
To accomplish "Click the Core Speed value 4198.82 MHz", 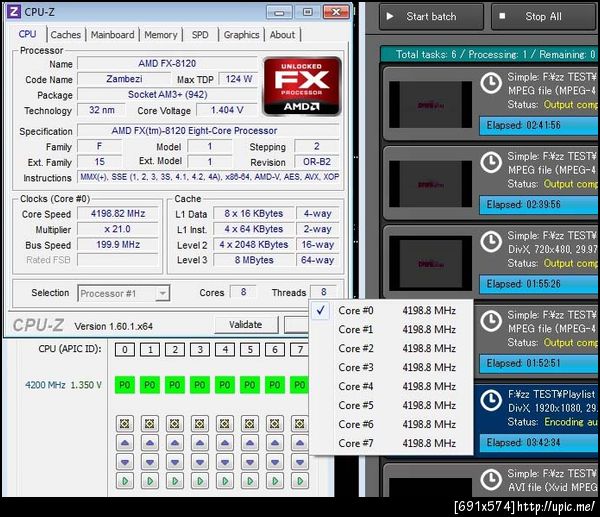I will point(118,214).
